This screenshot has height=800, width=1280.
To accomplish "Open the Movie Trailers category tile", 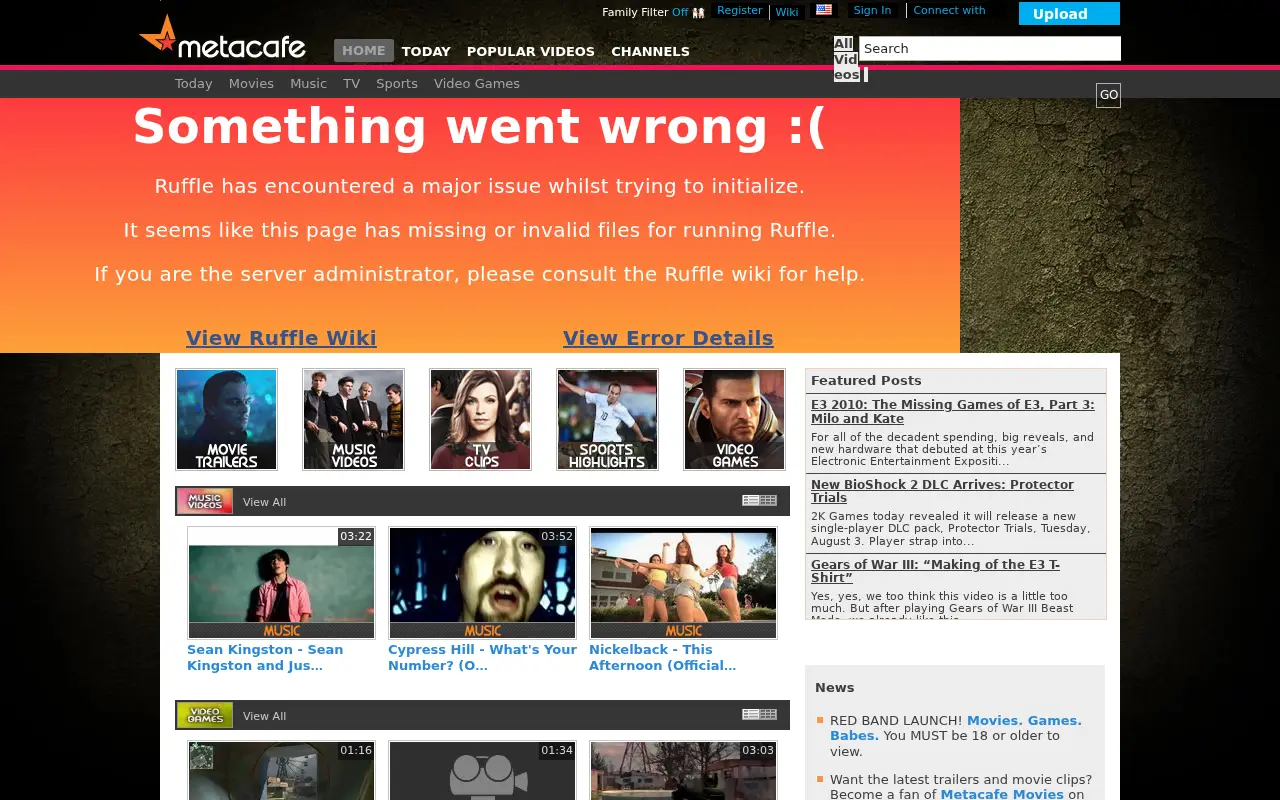I will coord(226,419).
